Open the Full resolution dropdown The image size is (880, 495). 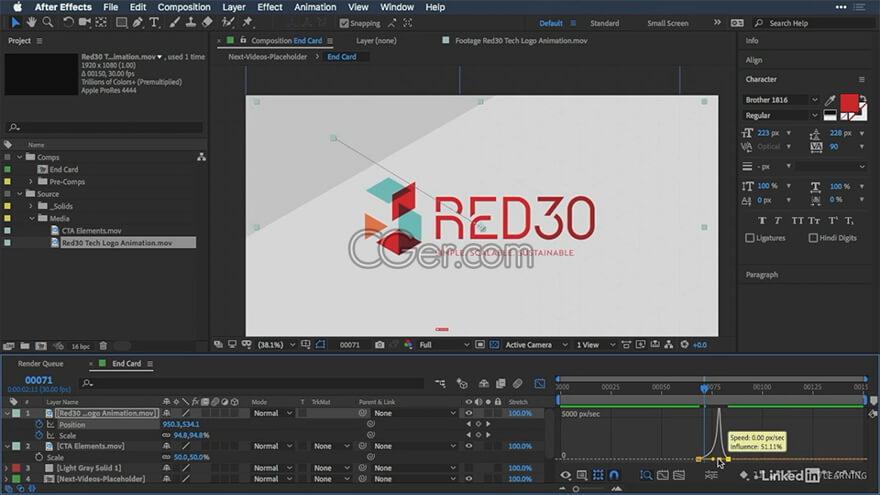click(443, 345)
